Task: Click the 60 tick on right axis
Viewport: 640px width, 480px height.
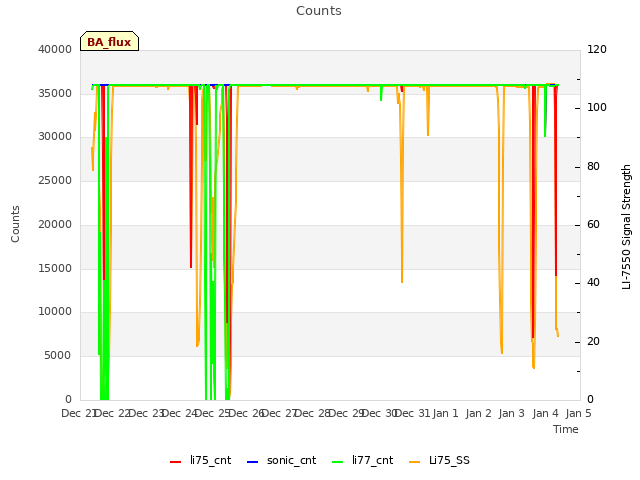Action: point(593,224)
